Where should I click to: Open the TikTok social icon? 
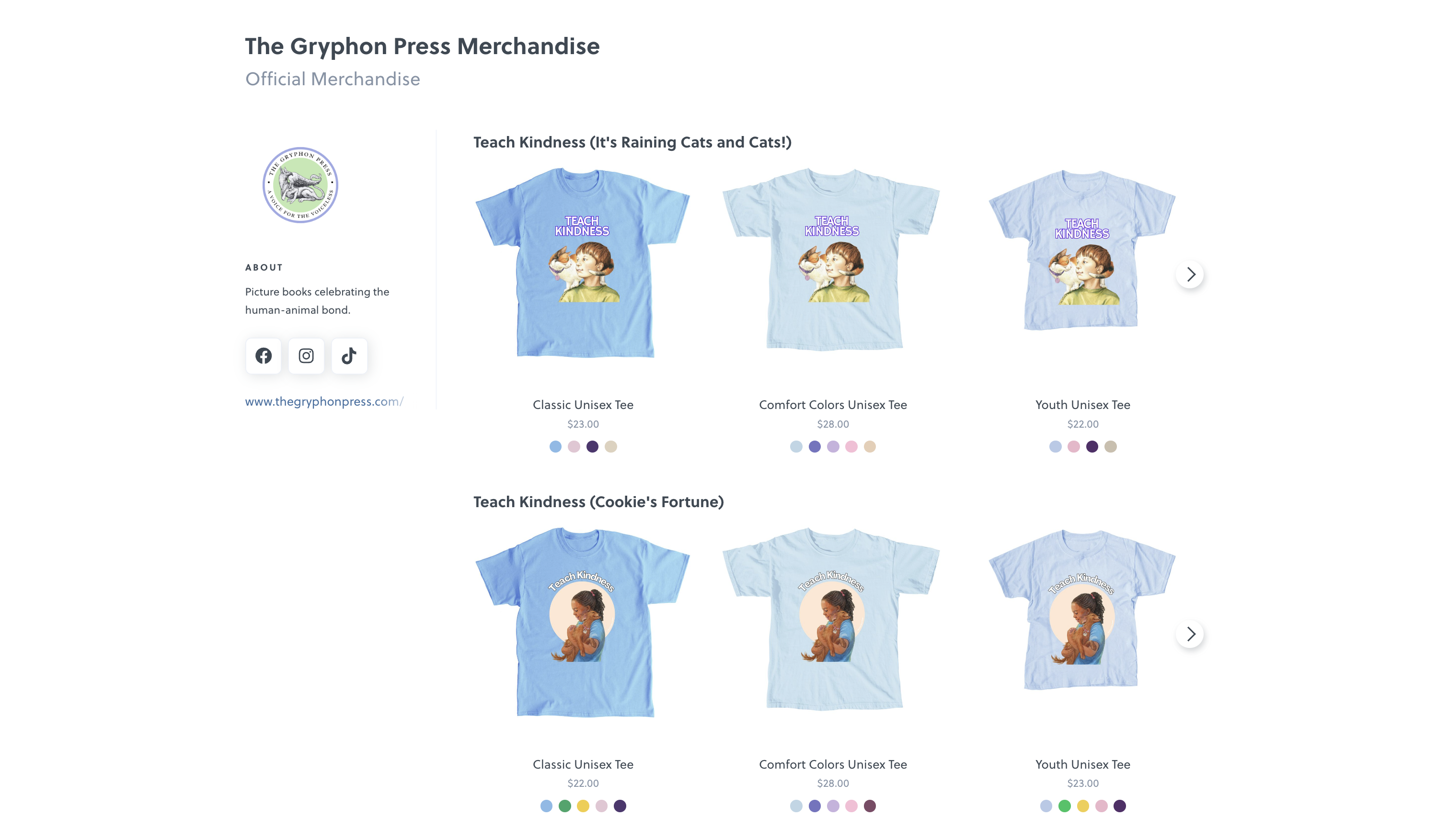(349, 356)
